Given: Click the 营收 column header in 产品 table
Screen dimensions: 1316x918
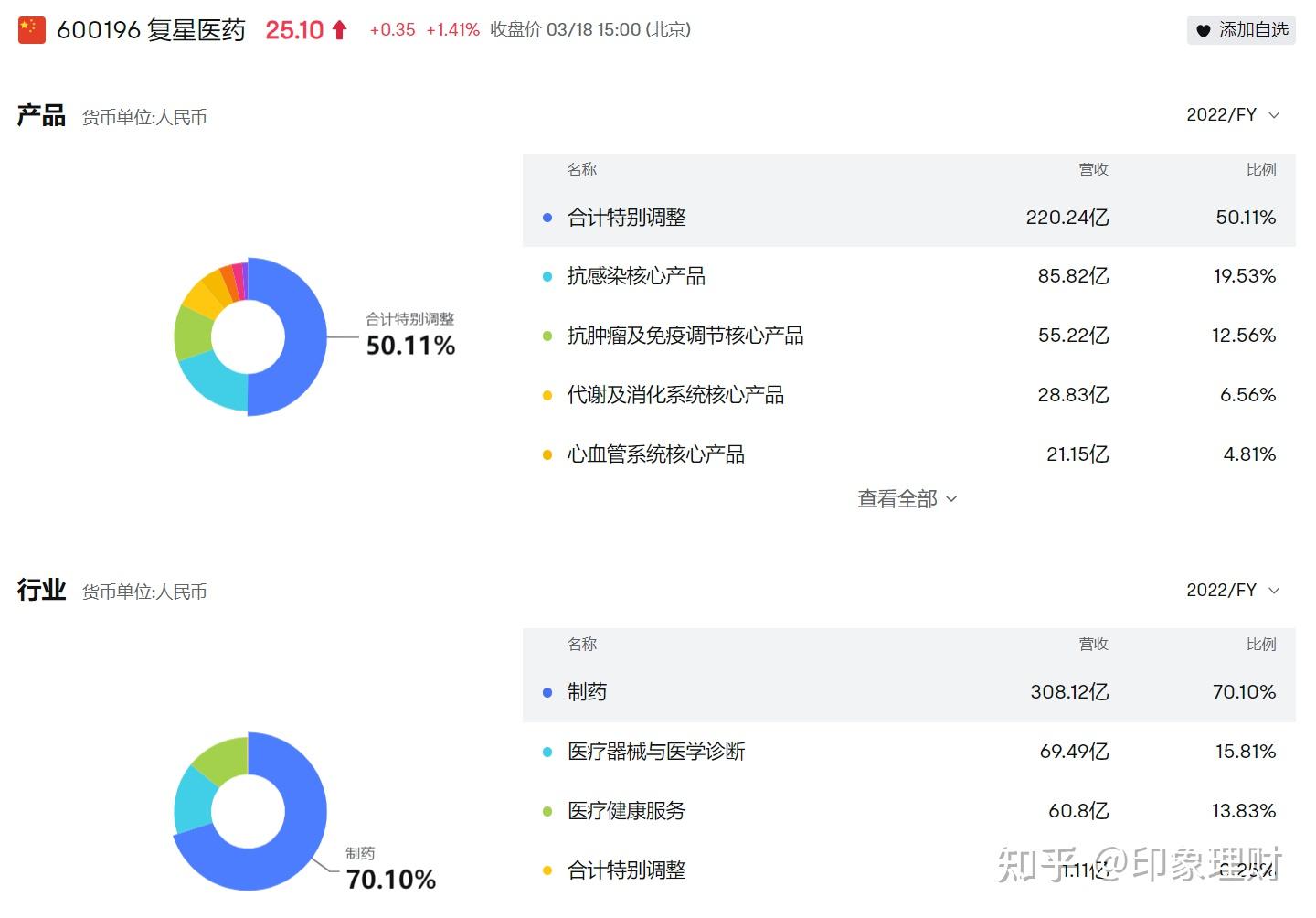Looking at the screenshot, I should coord(1093,170).
